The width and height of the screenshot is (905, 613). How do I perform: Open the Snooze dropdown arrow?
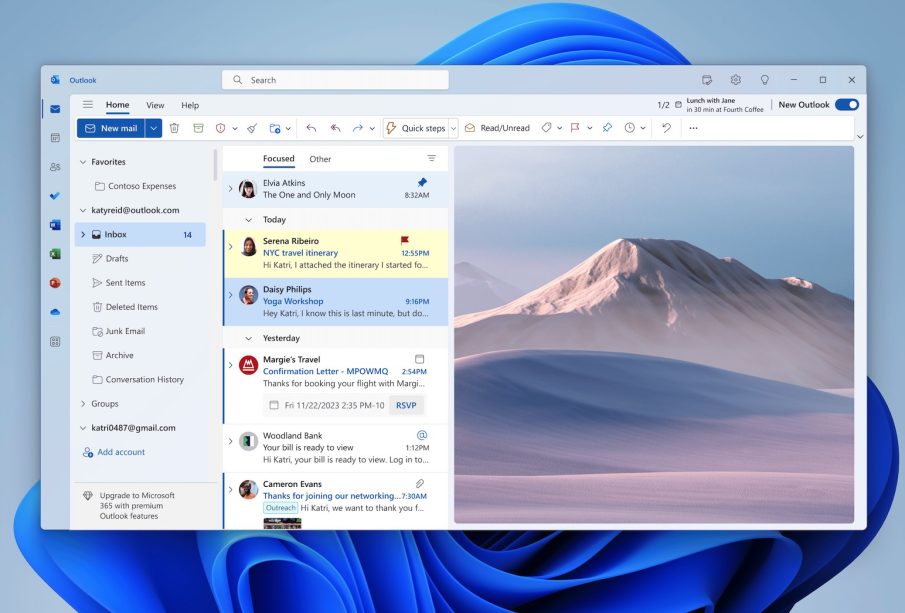point(643,128)
